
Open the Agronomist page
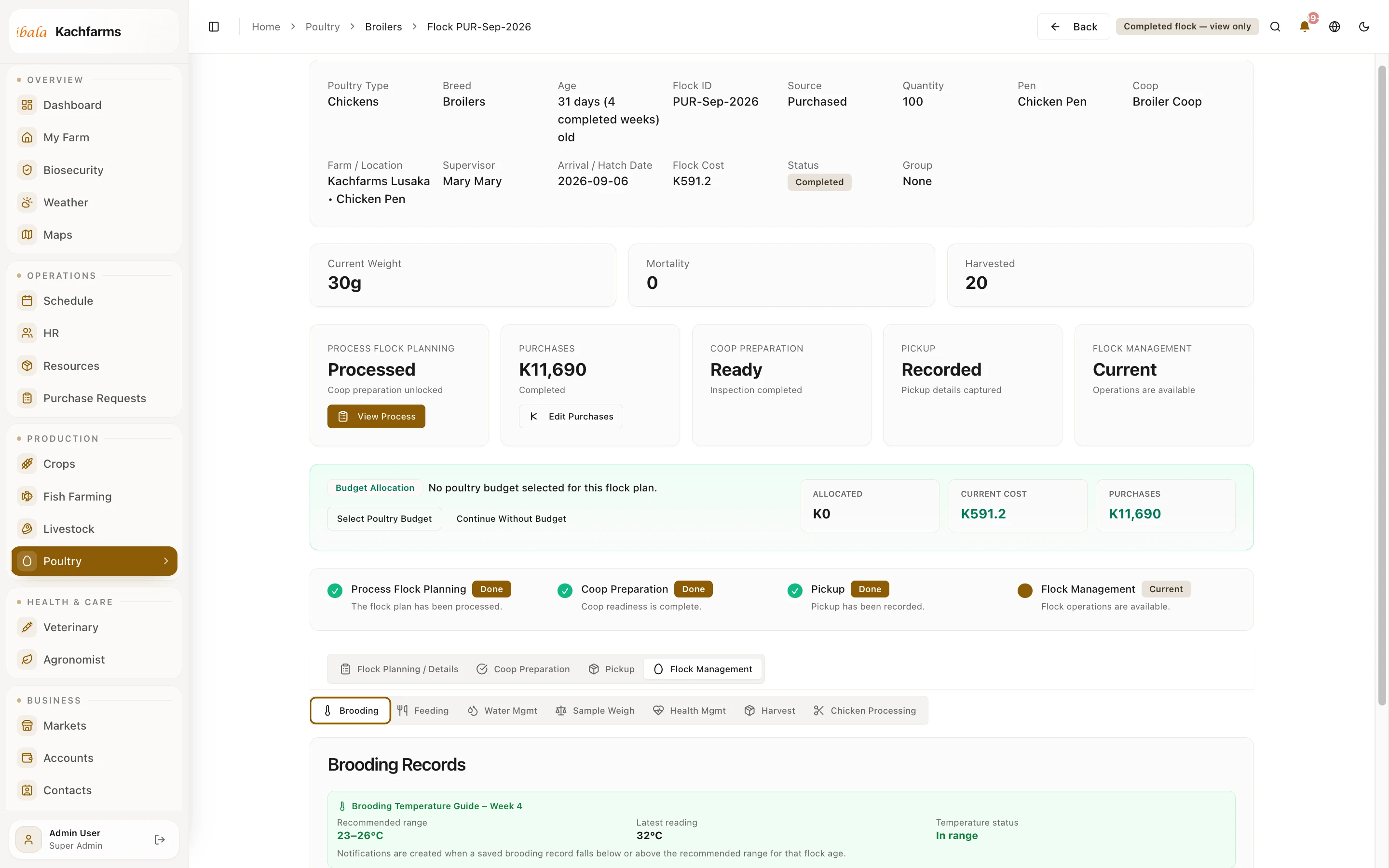click(x=94, y=660)
